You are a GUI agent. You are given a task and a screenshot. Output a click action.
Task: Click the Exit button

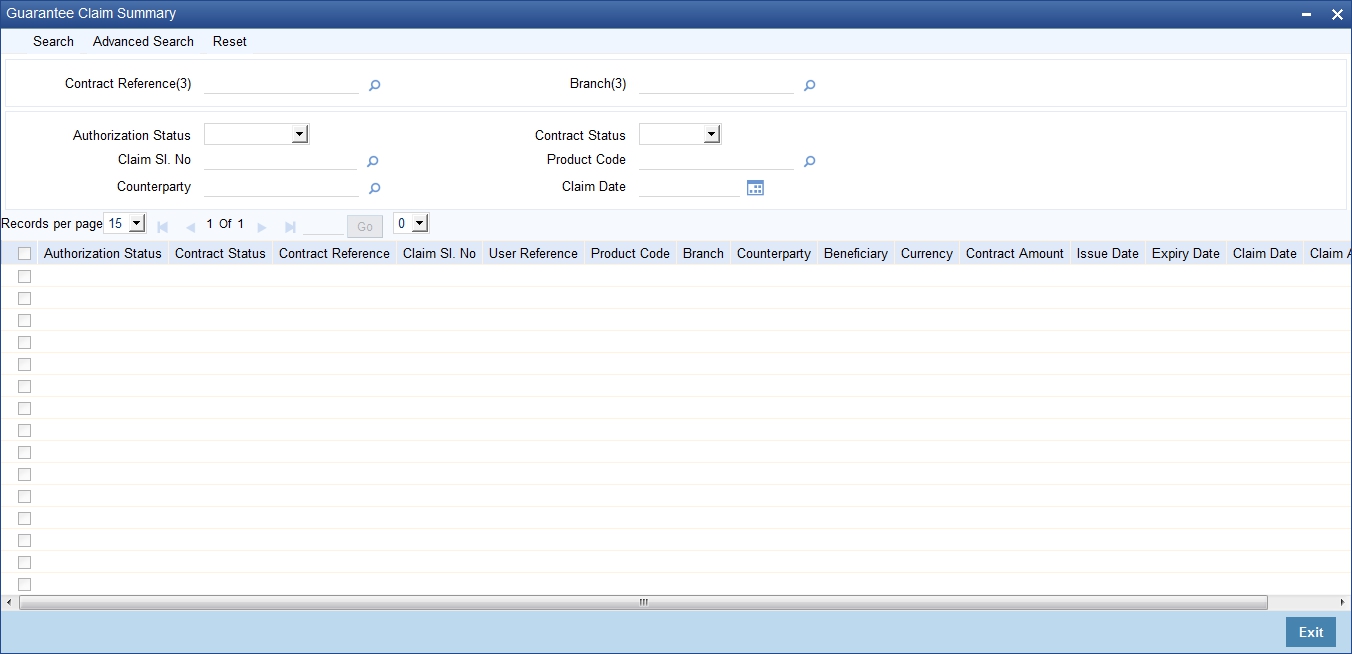(1311, 632)
